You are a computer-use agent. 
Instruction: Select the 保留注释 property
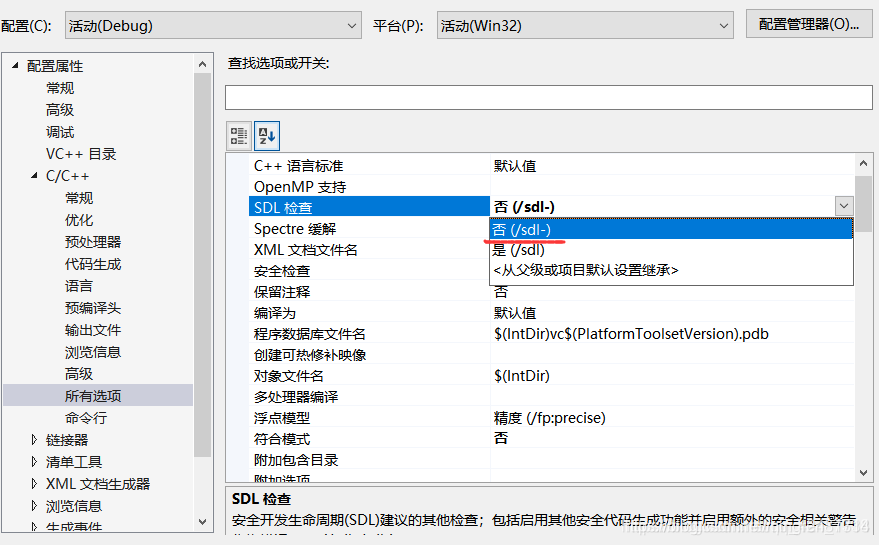point(281,292)
